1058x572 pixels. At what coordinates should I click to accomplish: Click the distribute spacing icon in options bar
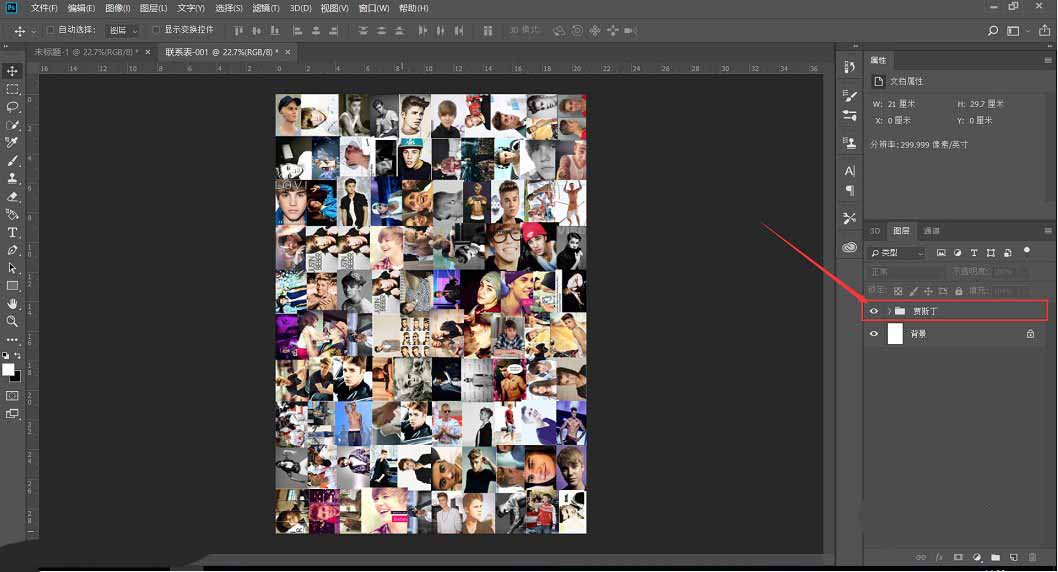[x=488, y=30]
